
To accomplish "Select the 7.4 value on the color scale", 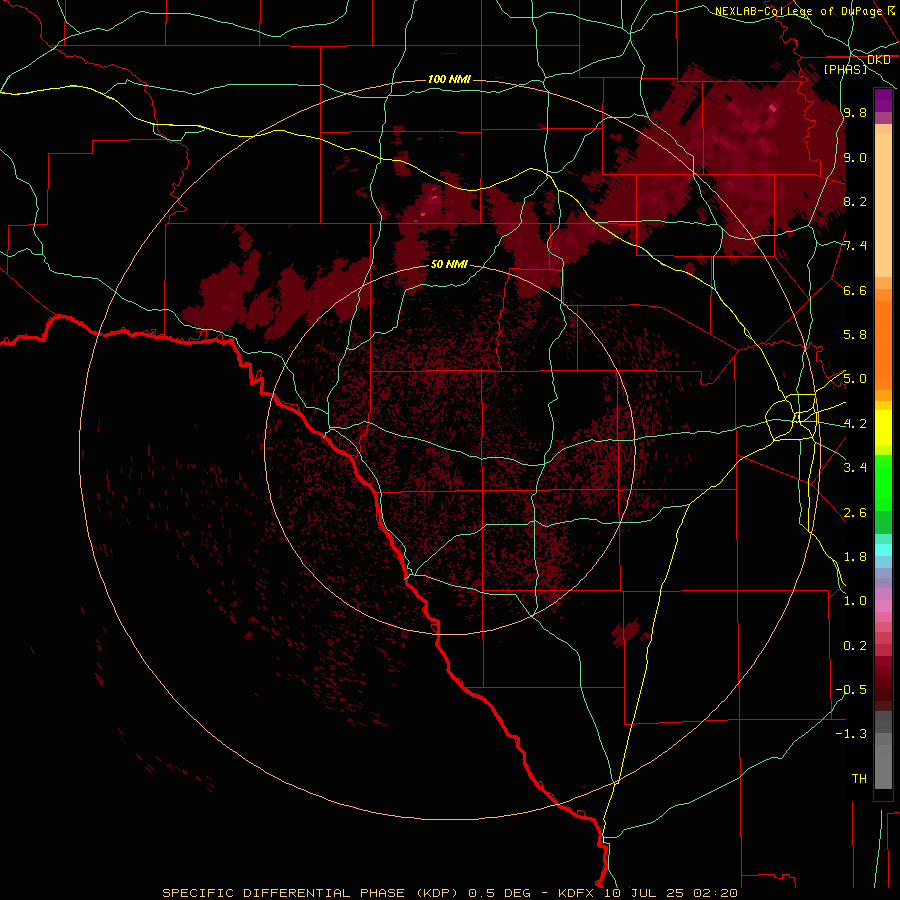I will tap(855, 246).
